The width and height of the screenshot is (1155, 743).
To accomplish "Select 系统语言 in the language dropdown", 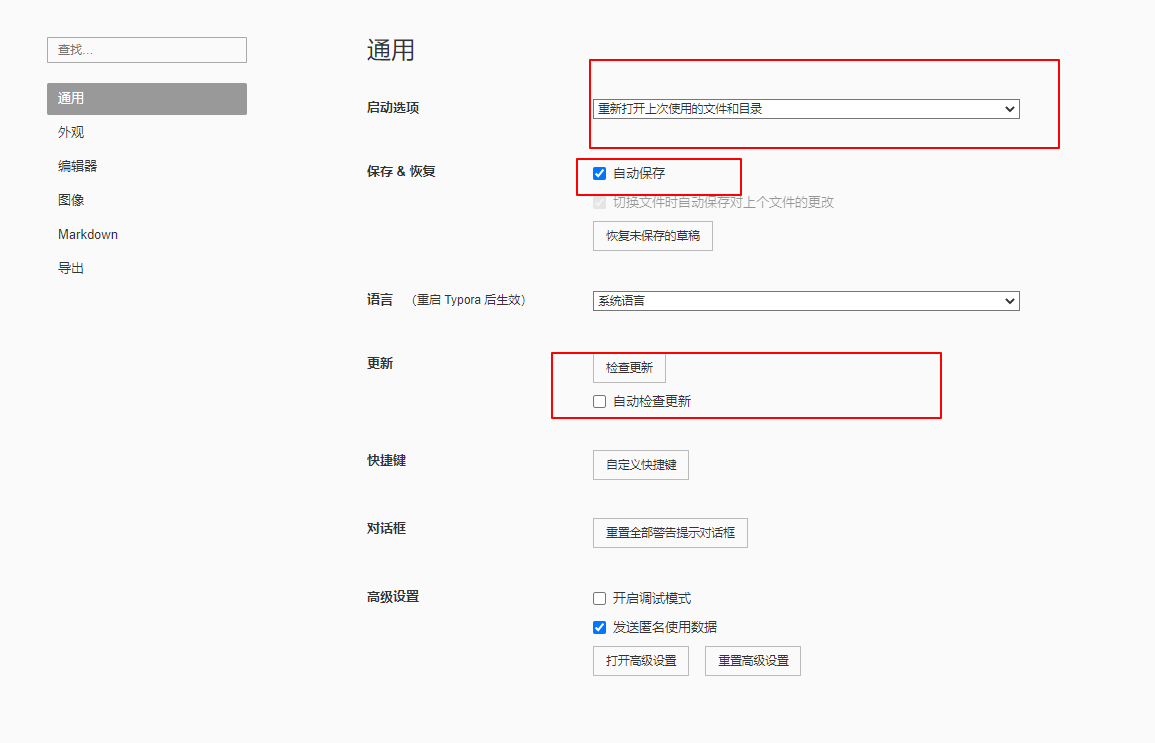I will tap(805, 300).
